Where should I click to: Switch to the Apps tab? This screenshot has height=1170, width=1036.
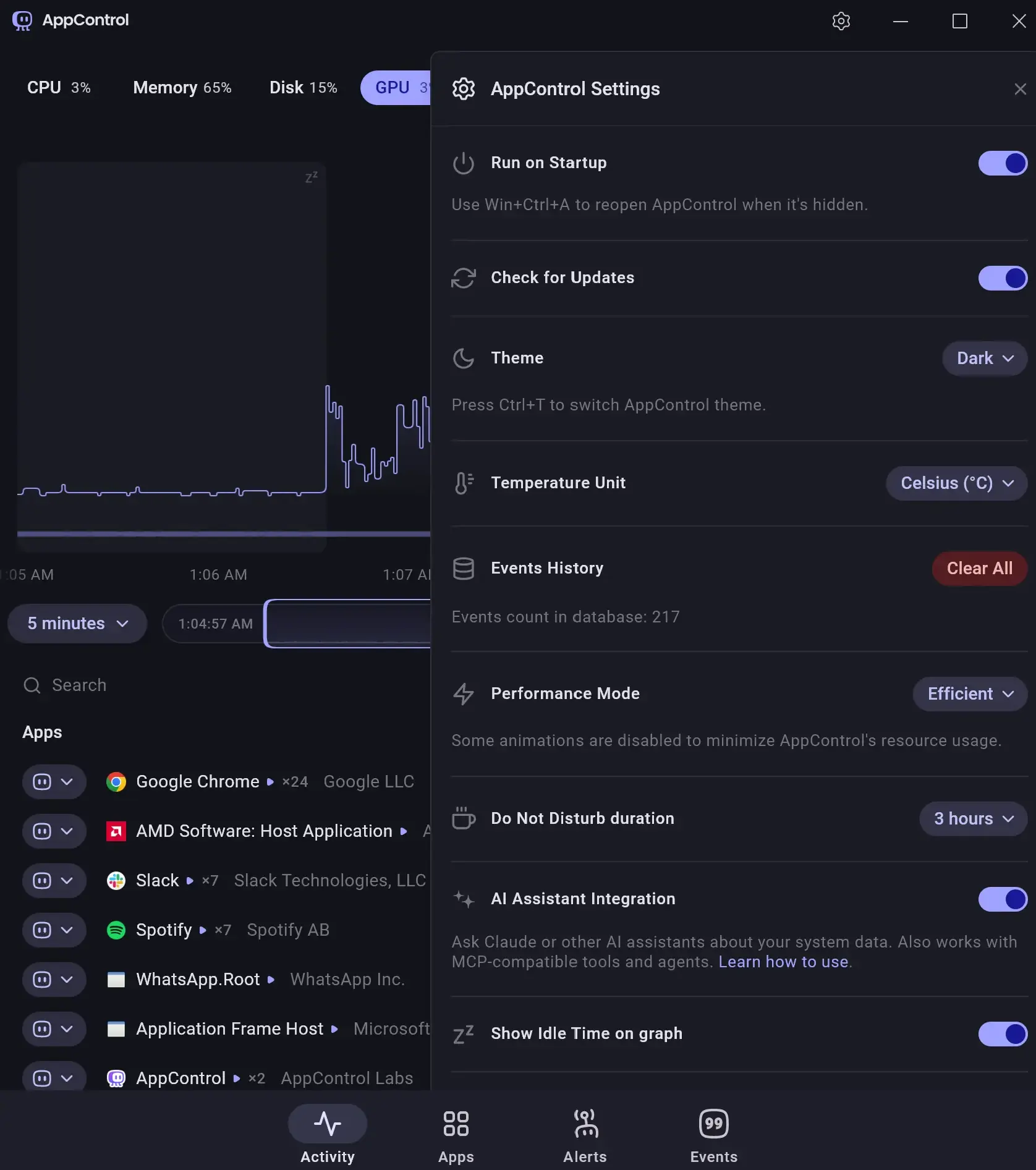click(456, 1136)
